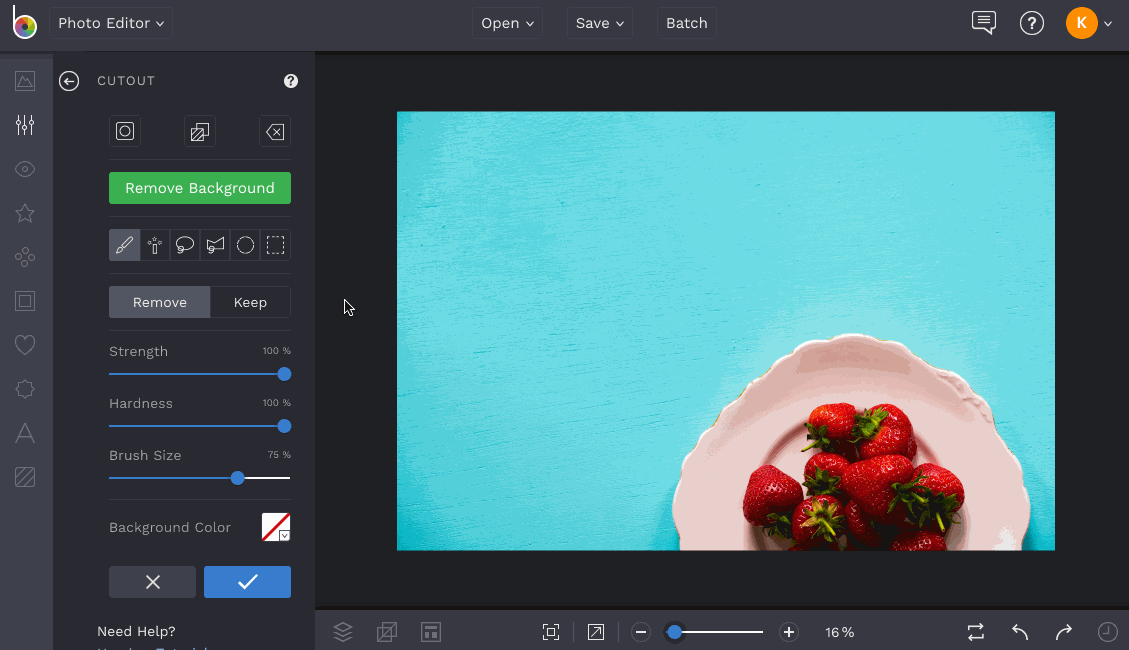Image resolution: width=1129 pixels, height=650 pixels.
Task: Click the Batch button
Action: pyautogui.click(x=687, y=23)
